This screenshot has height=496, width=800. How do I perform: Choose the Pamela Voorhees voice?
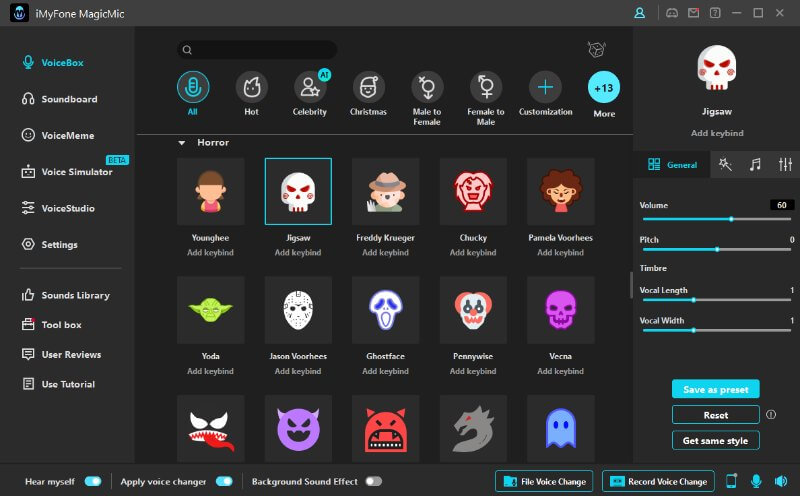(561, 191)
